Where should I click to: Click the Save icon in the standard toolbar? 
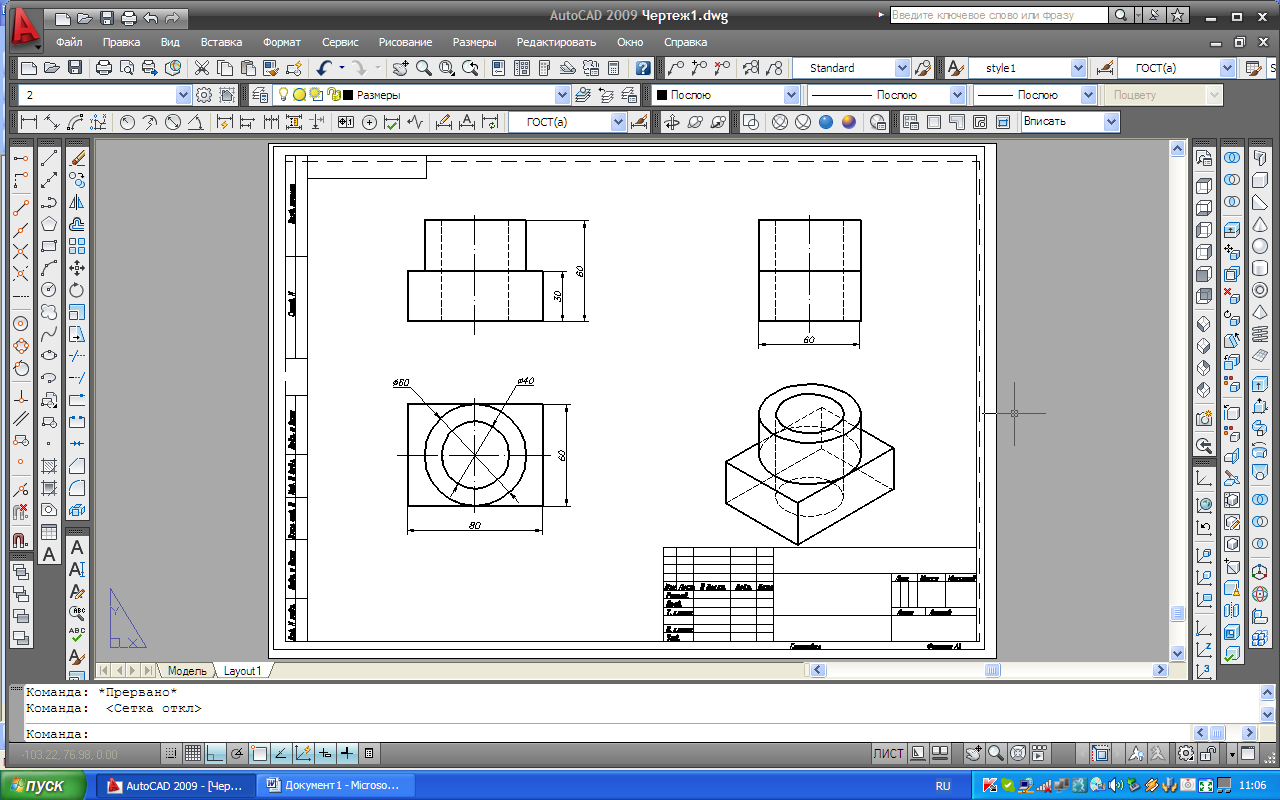click(x=75, y=68)
